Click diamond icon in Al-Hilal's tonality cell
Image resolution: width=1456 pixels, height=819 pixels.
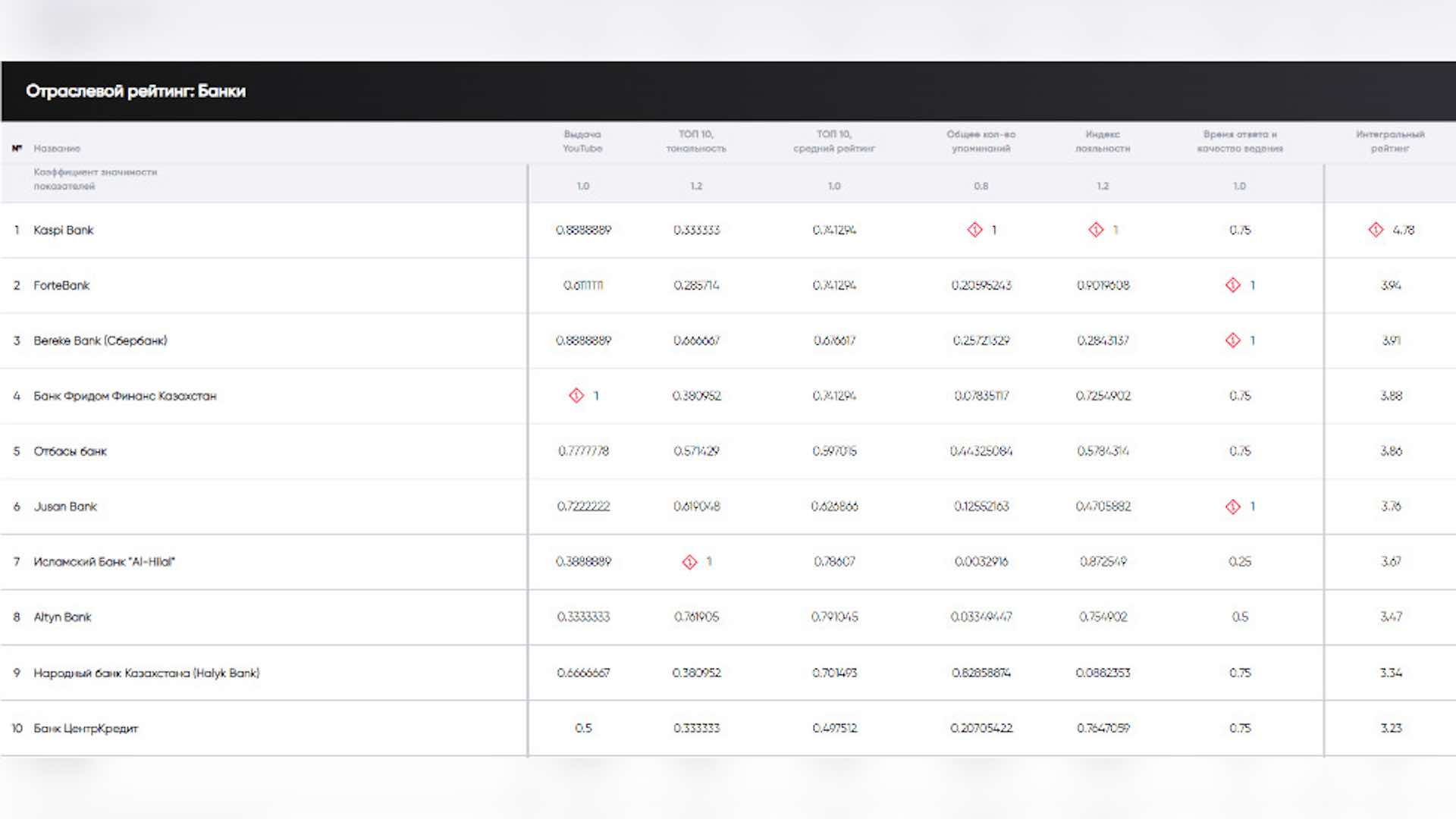point(689,562)
